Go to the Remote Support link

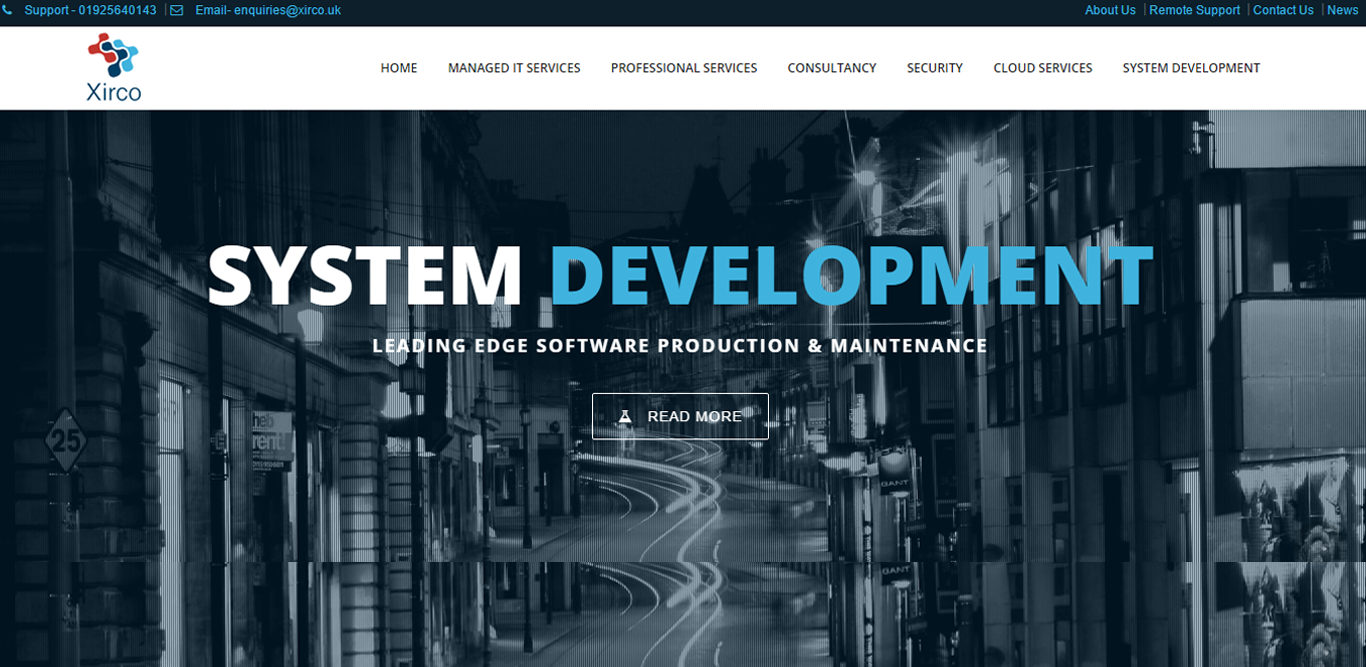(1194, 10)
